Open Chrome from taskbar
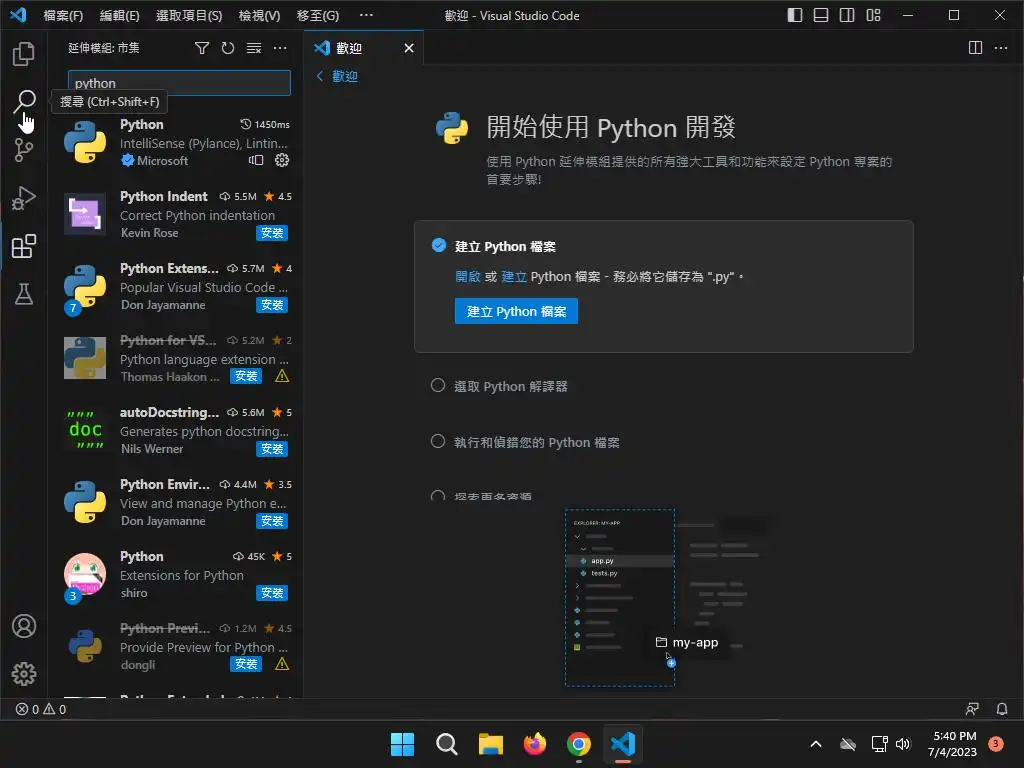This screenshot has height=768, width=1024. pos(579,744)
